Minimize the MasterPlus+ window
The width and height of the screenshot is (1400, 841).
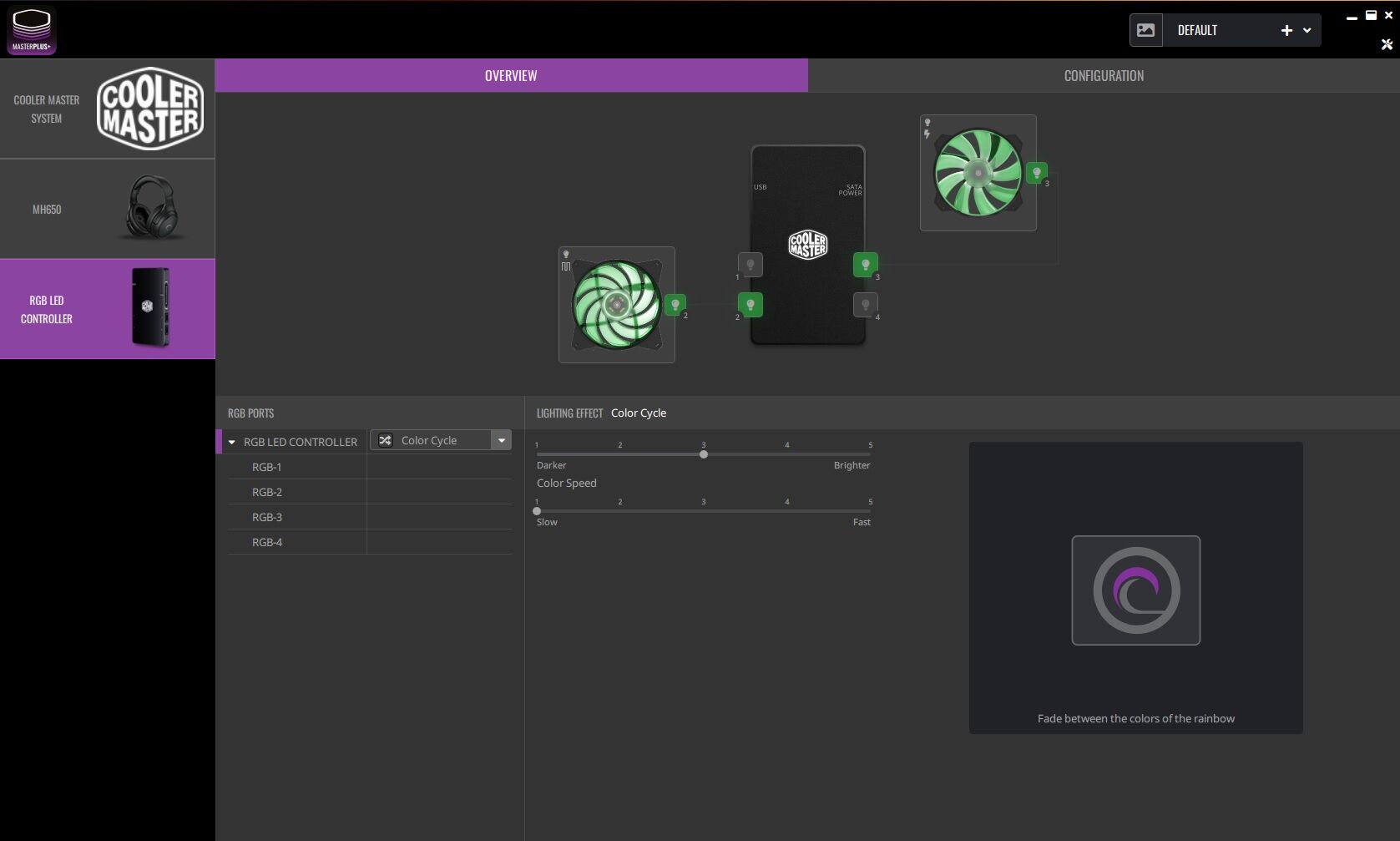tap(1352, 18)
